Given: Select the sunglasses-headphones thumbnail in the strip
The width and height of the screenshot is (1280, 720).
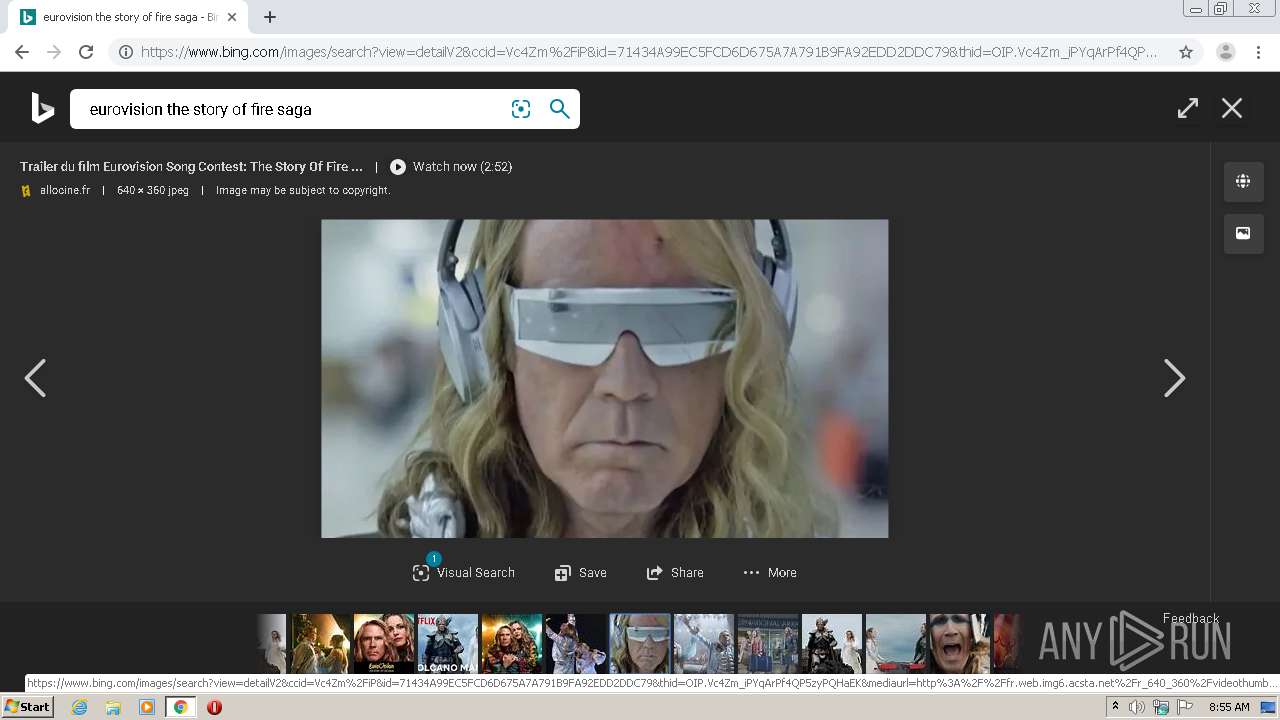Looking at the screenshot, I should point(640,643).
